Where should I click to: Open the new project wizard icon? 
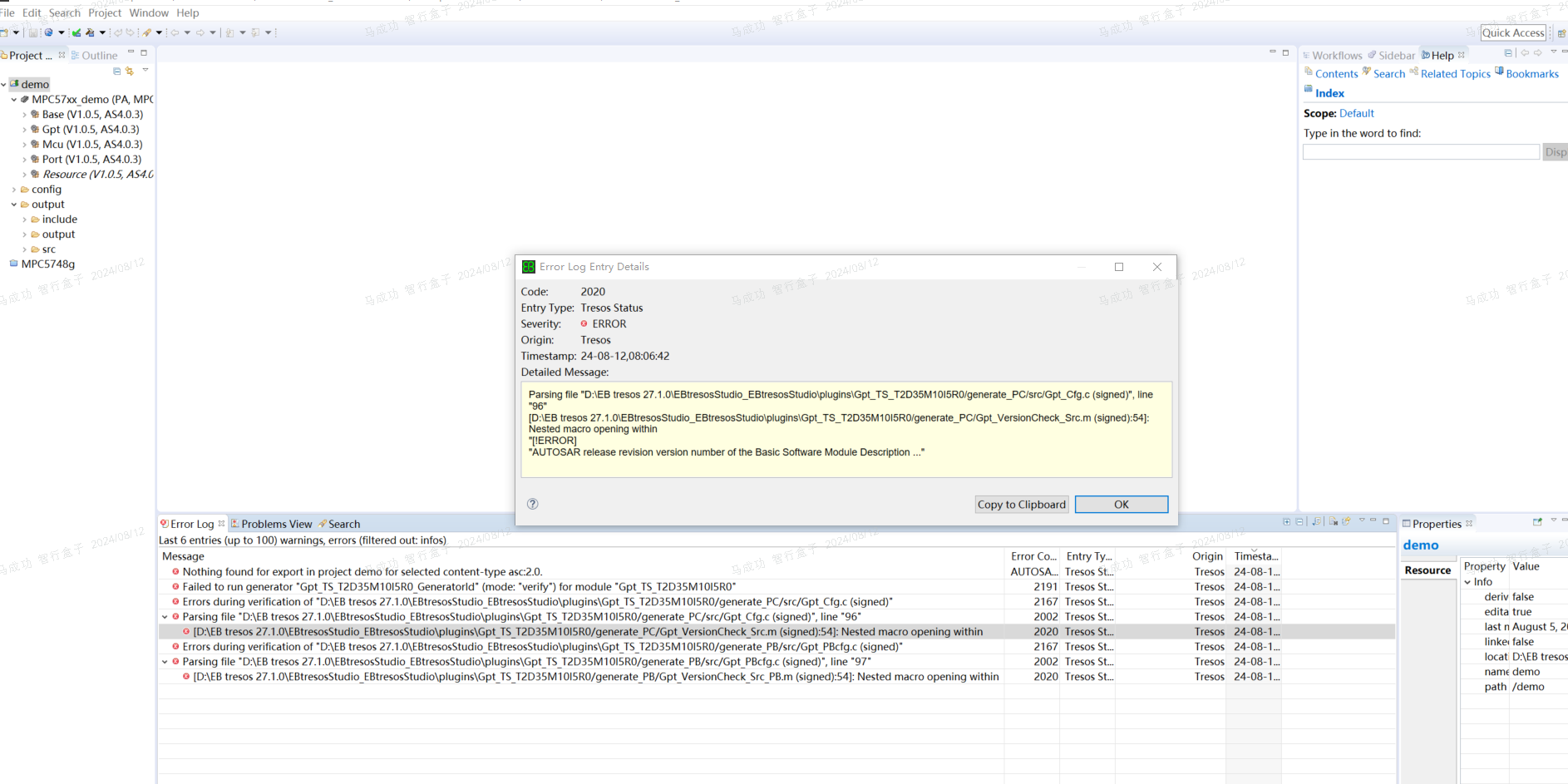pyautogui.click(x=7, y=32)
